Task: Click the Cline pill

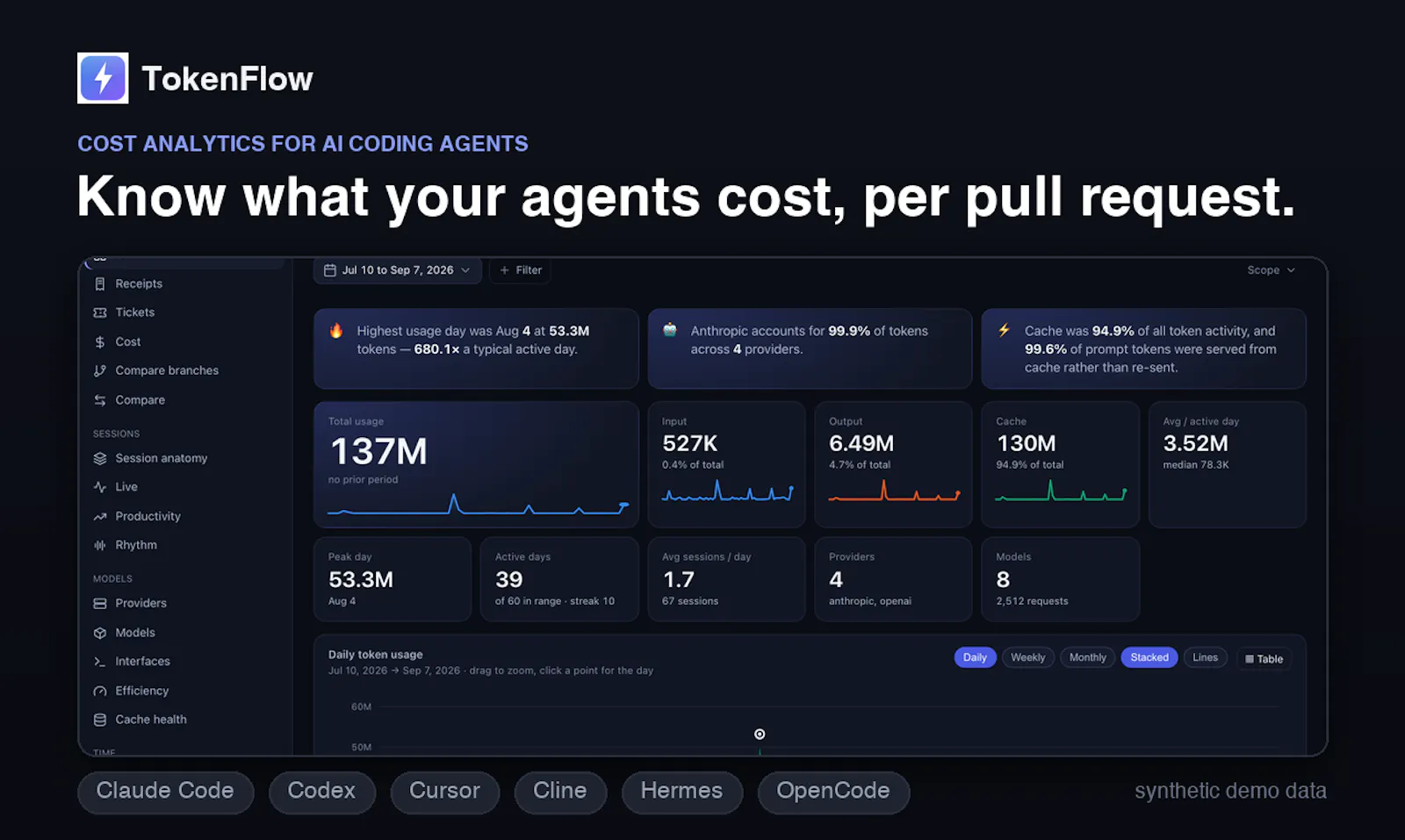Action: coord(559,791)
